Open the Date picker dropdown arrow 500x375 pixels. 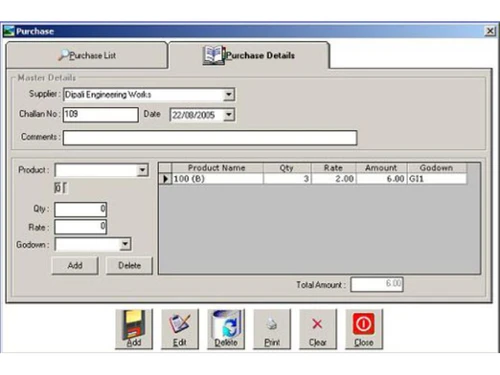(229, 115)
